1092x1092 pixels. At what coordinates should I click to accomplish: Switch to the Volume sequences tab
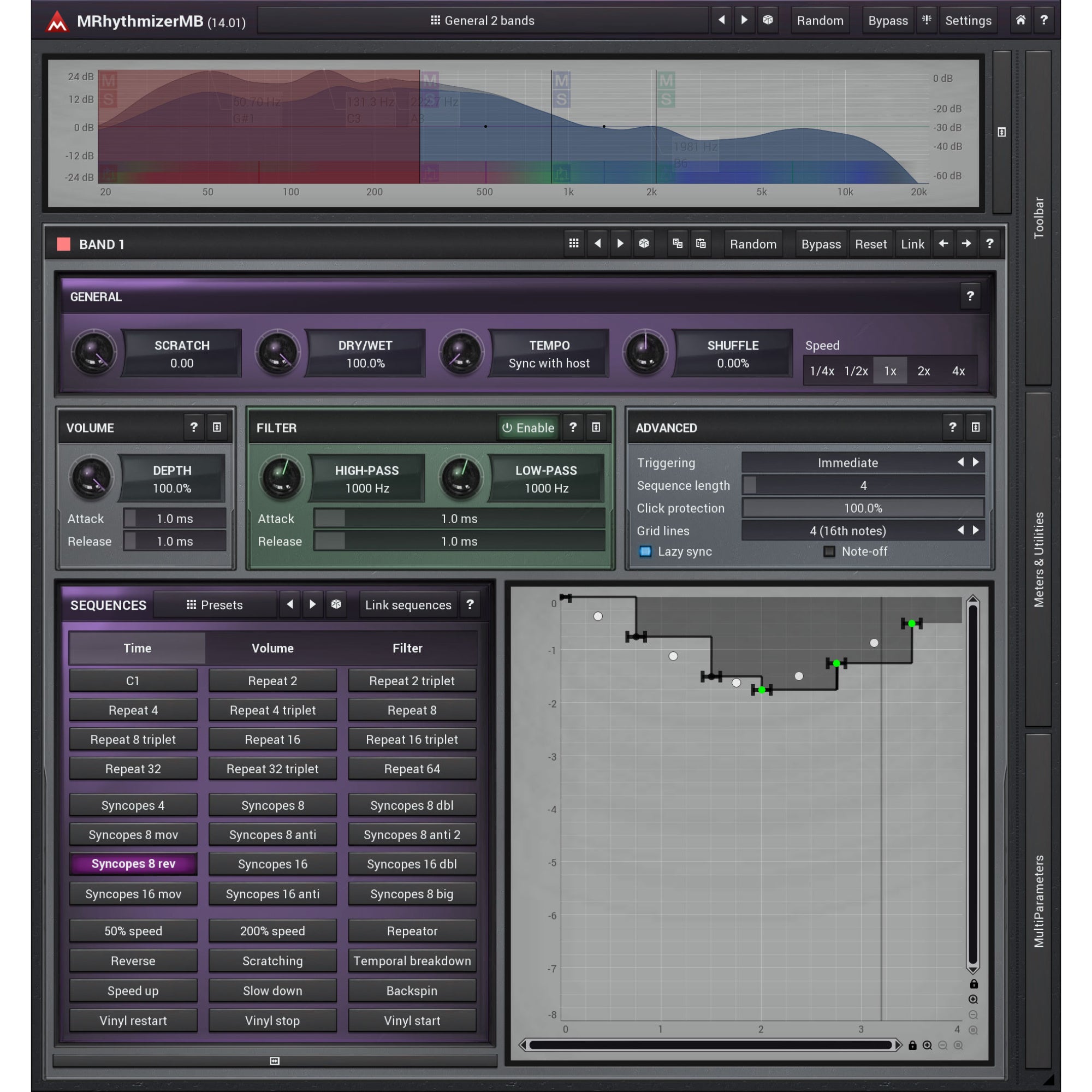point(272,648)
